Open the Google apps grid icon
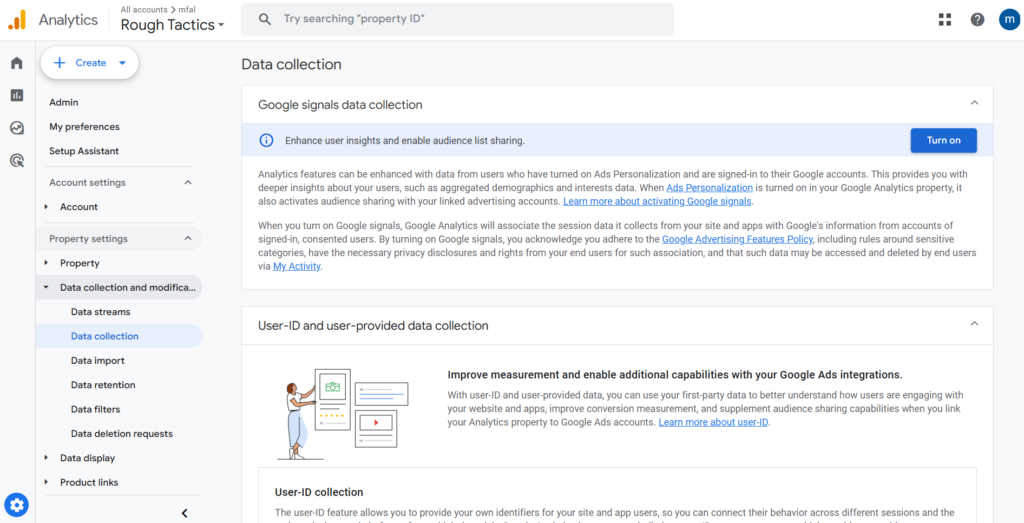The image size is (1024, 523). (944, 20)
